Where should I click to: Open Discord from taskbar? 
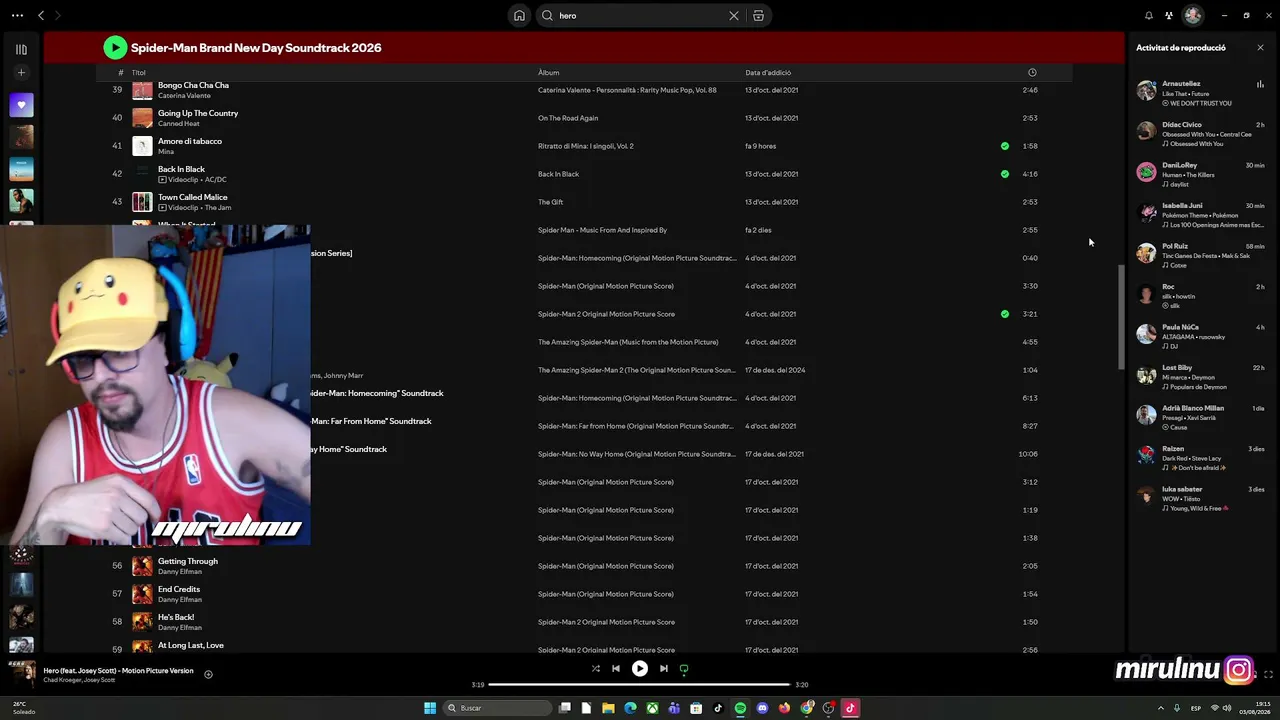pyautogui.click(x=762, y=708)
